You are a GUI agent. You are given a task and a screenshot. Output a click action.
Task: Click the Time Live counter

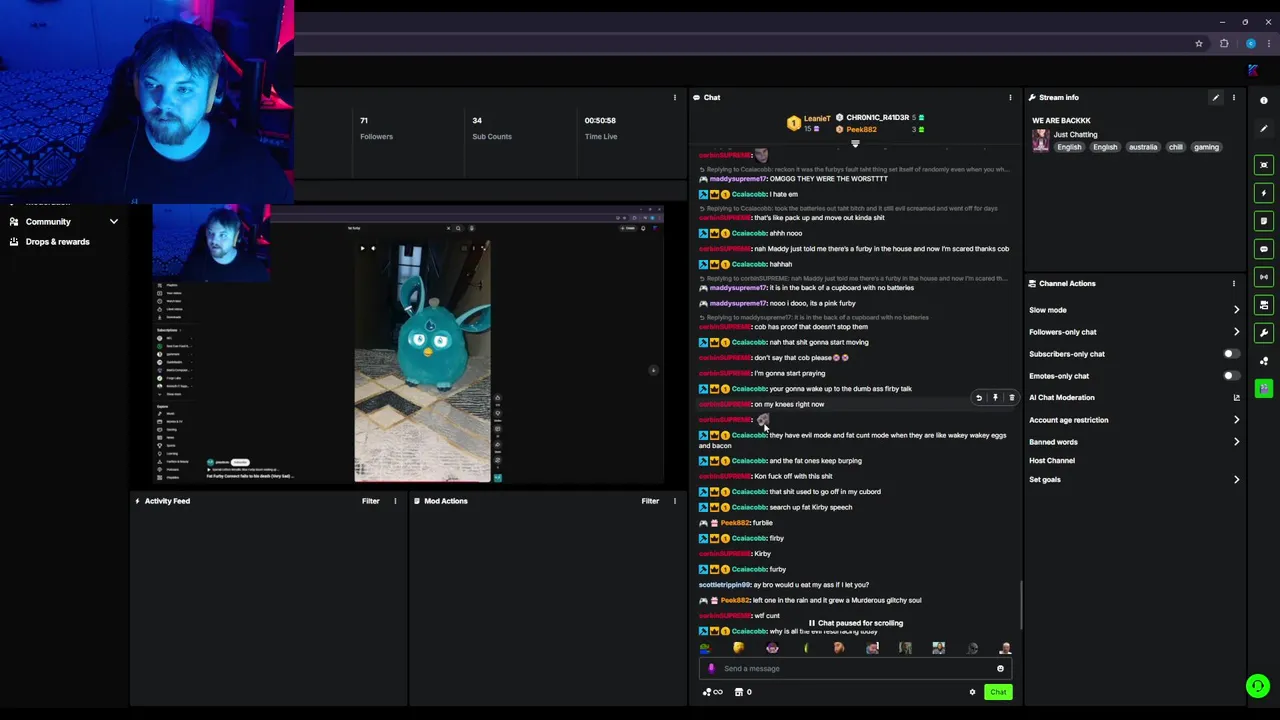point(601,128)
